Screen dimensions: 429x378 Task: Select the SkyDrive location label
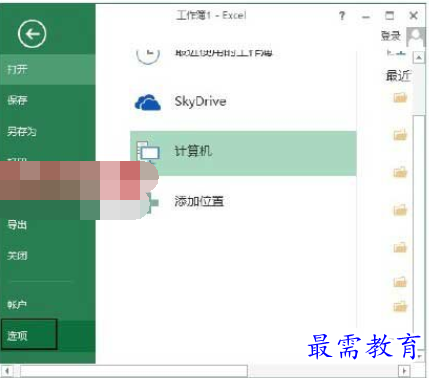pyautogui.click(x=200, y=101)
